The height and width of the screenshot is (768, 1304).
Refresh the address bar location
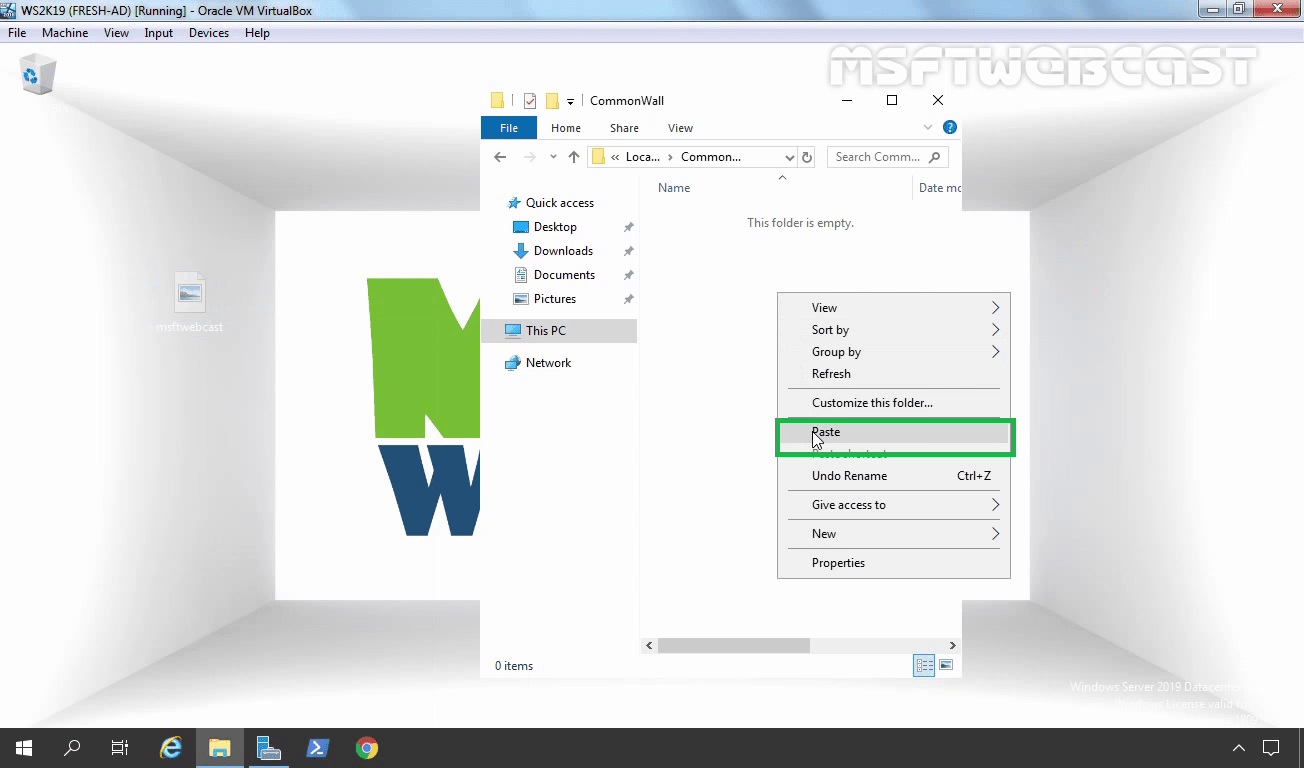point(807,157)
